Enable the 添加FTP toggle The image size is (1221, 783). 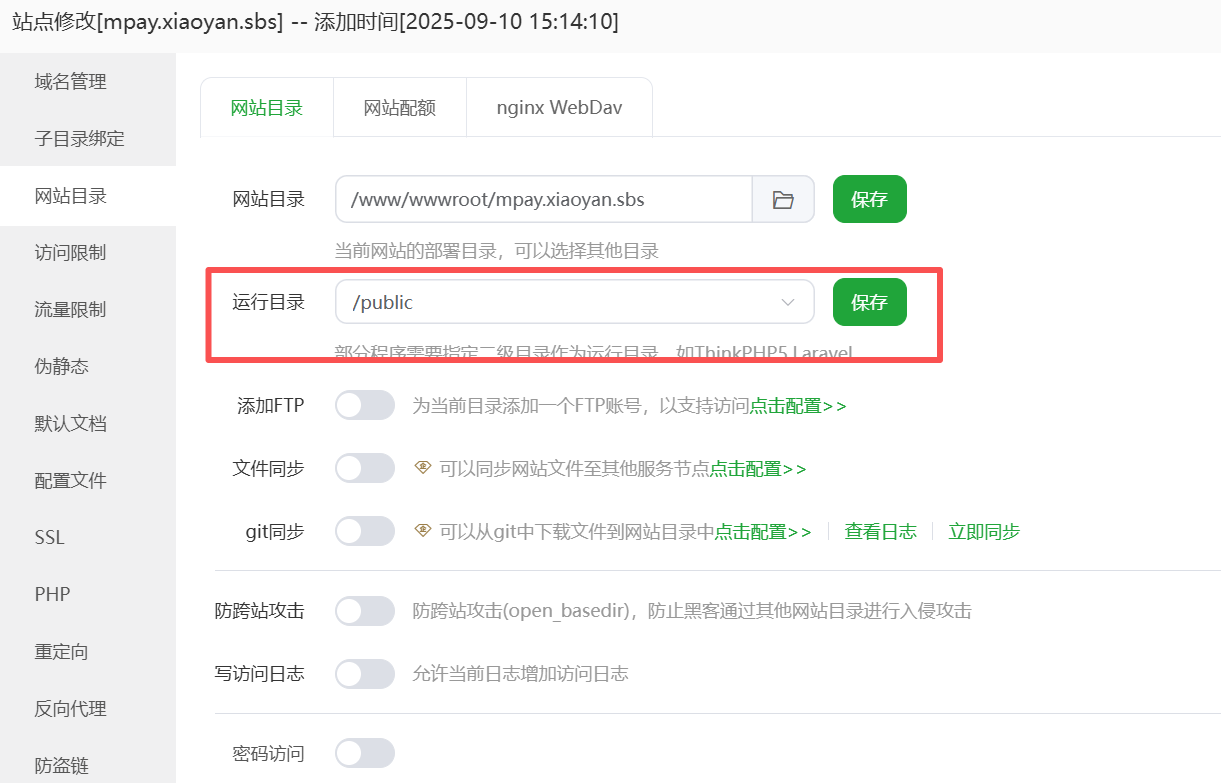pos(365,405)
